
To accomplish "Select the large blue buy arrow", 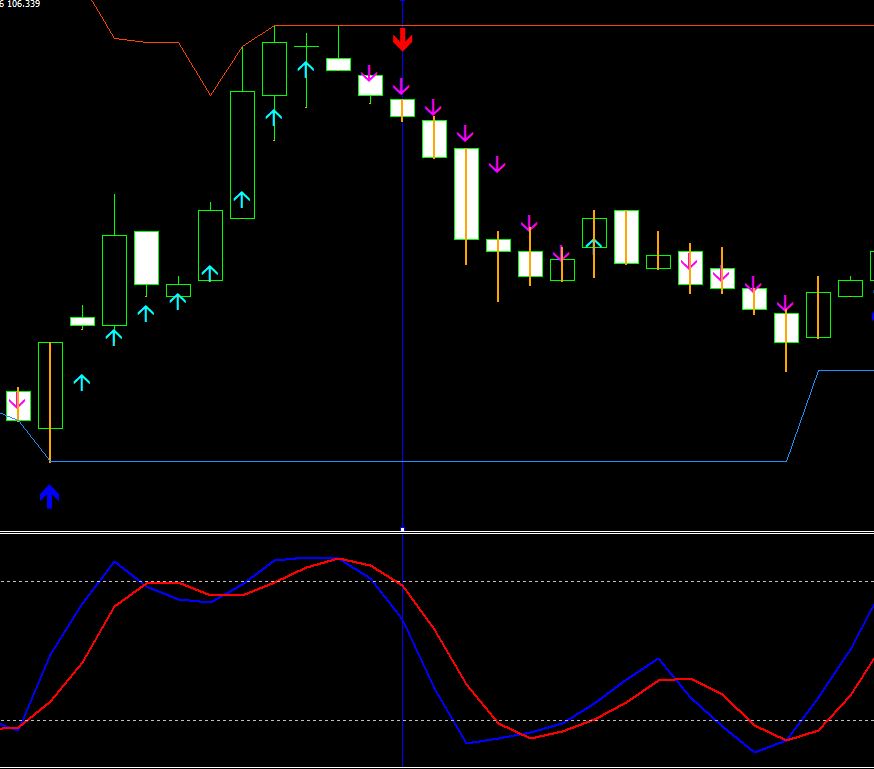I will 50,497.
